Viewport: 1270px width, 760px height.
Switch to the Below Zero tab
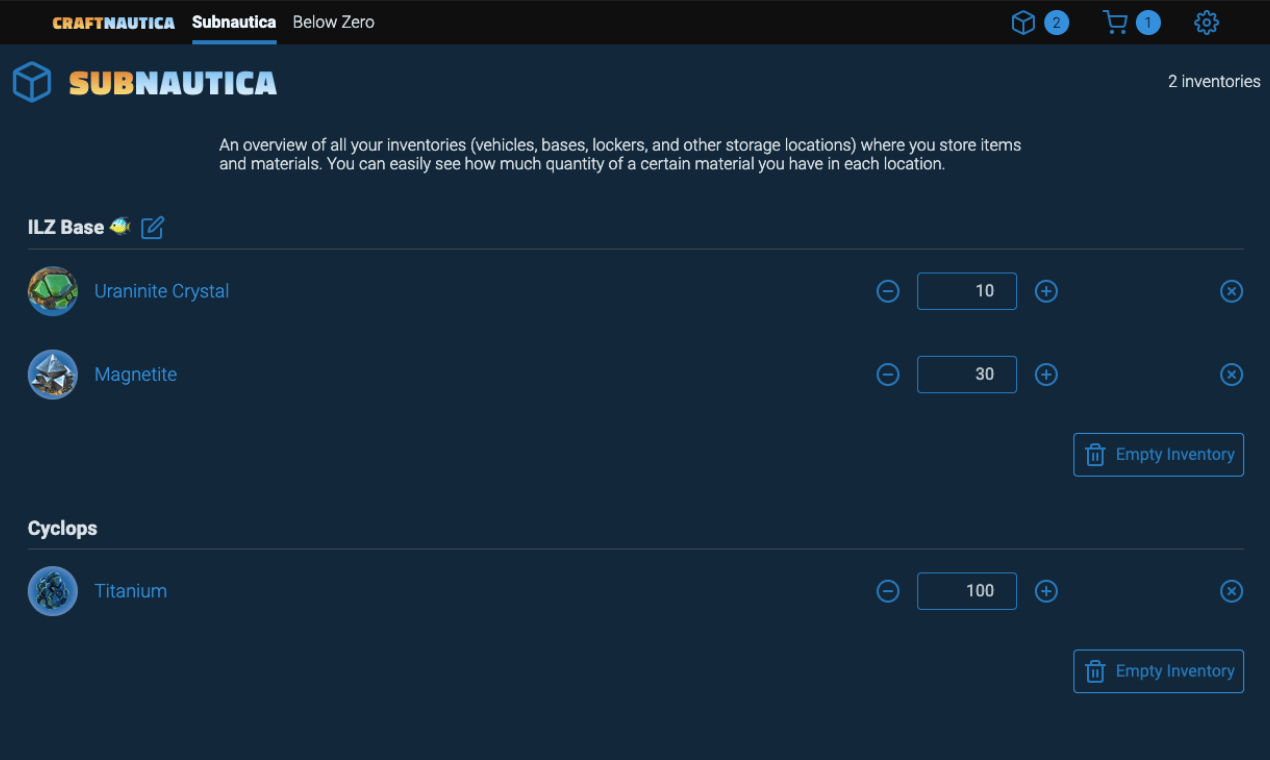click(x=333, y=22)
